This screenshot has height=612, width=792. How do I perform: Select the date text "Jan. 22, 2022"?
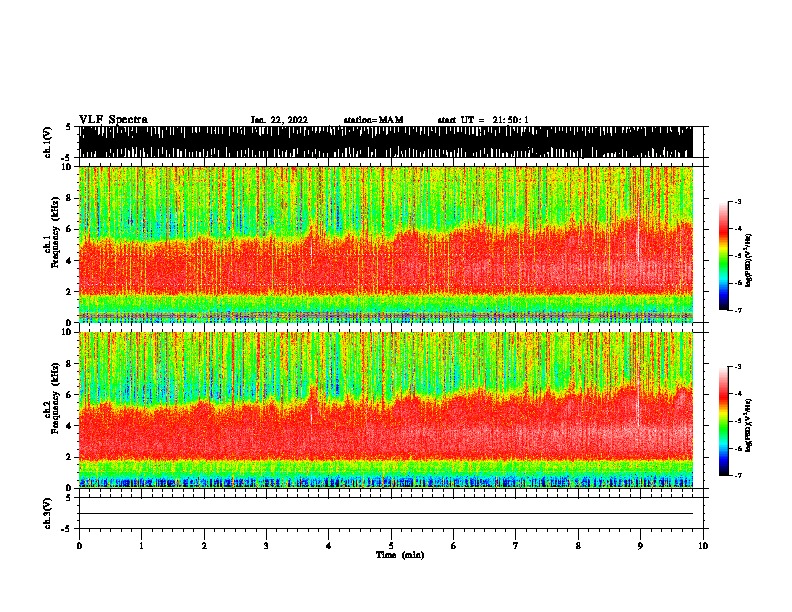tap(279, 120)
